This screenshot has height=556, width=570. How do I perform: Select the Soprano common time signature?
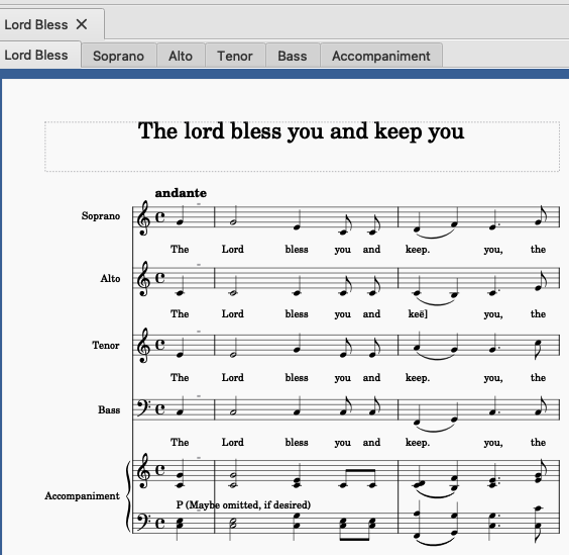[x=160, y=216]
